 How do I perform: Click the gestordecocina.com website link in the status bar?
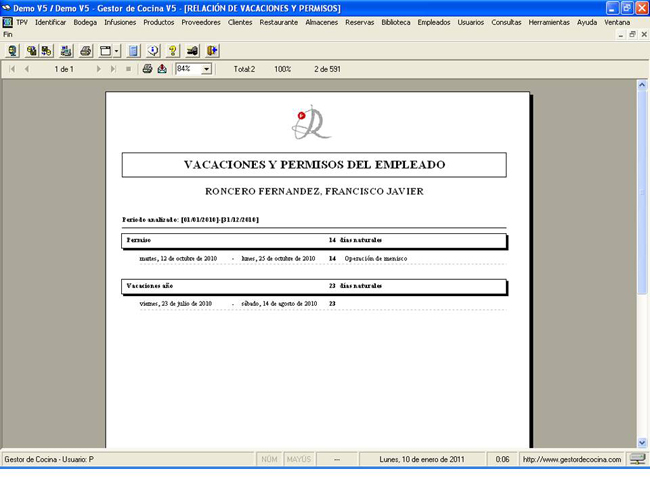point(572,460)
